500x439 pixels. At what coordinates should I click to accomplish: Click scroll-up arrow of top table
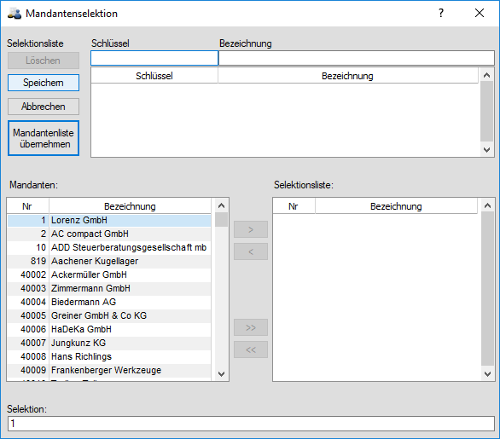click(x=487, y=75)
